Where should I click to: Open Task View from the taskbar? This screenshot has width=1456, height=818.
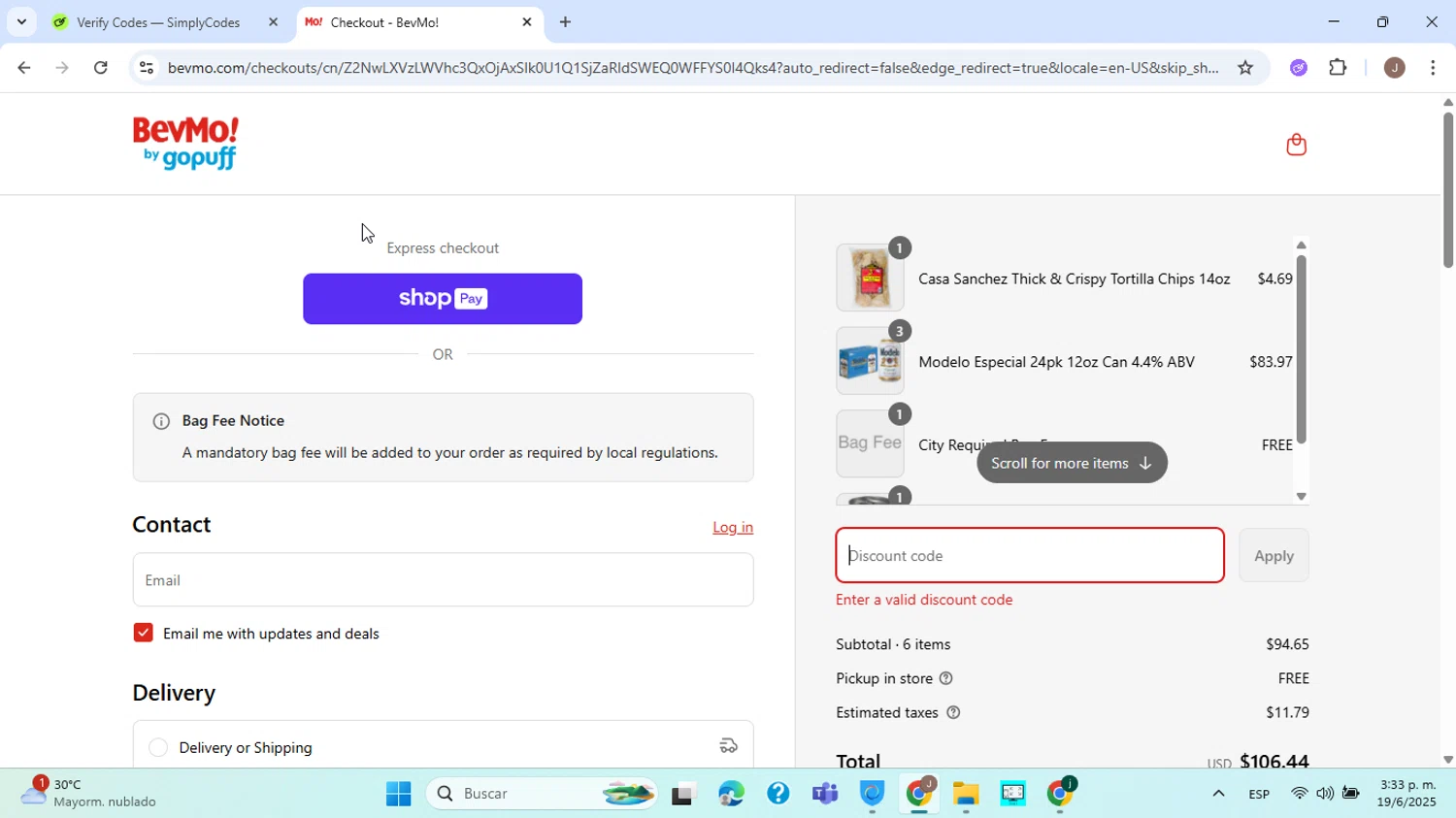[x=684, y=794]
